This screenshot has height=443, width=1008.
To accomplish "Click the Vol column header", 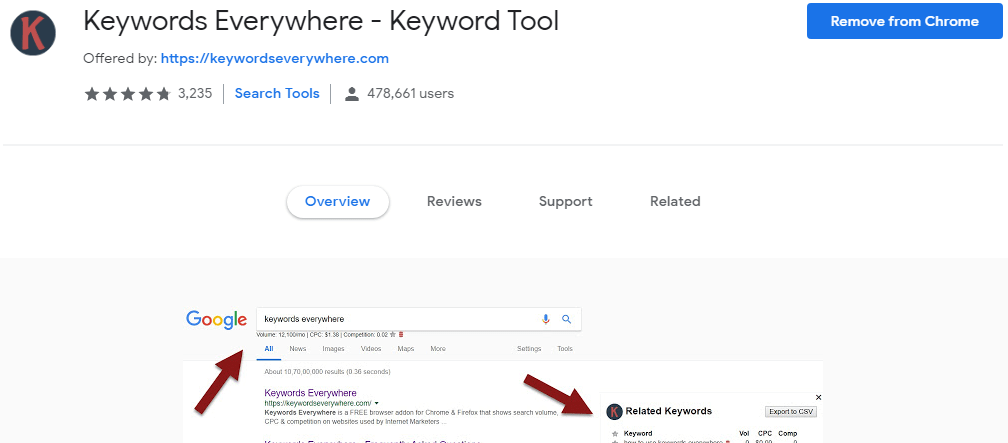I will 746,434.
